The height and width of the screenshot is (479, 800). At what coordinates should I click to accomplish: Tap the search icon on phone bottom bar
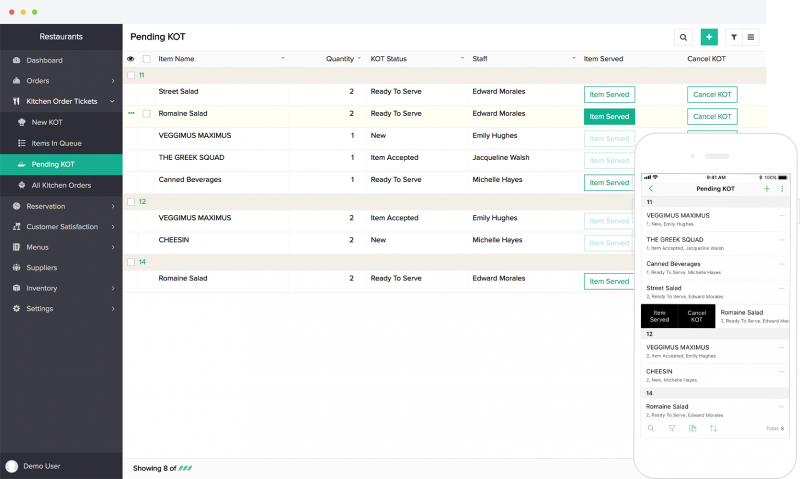click(x=651, y=428)
